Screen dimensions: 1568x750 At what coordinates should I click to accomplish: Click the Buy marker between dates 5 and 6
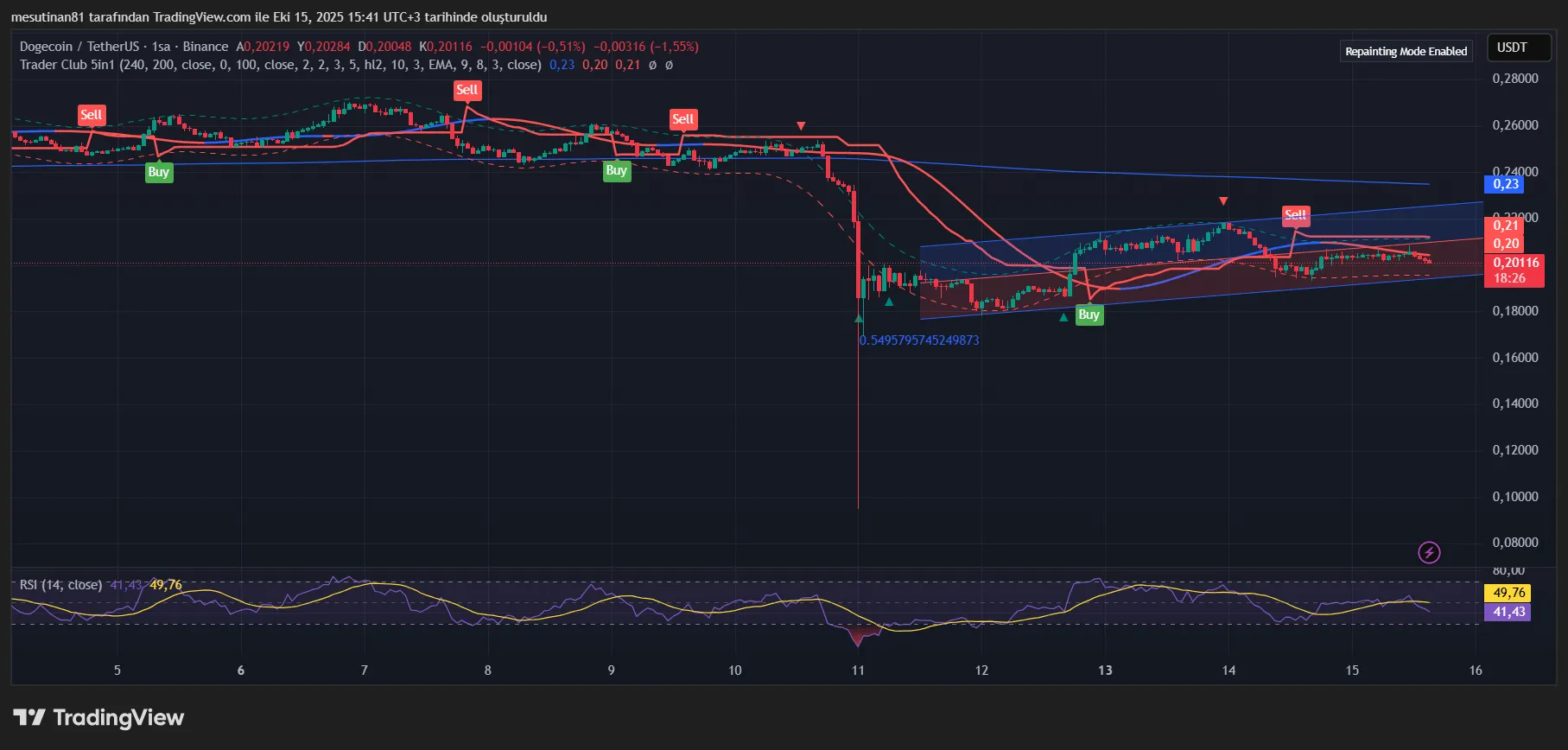[158, 172]
